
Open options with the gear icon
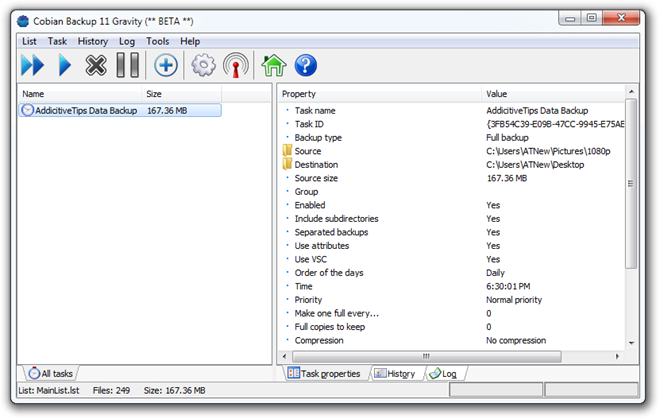pos(203,65)
